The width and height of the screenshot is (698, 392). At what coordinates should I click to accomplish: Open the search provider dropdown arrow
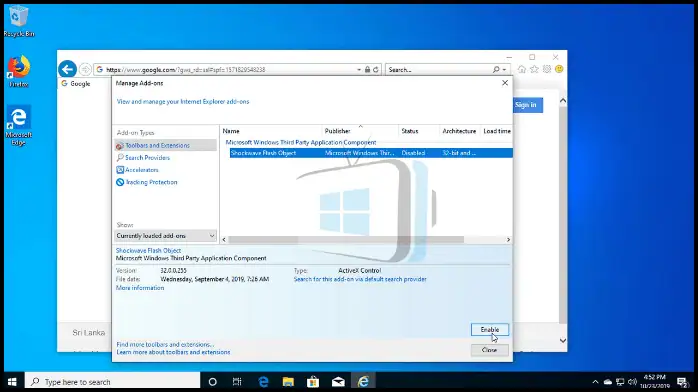pyautogui.click(x=504, y=70)
